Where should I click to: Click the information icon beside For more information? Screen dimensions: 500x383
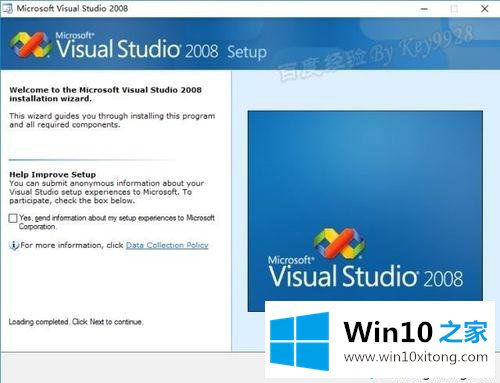point(14,246)
